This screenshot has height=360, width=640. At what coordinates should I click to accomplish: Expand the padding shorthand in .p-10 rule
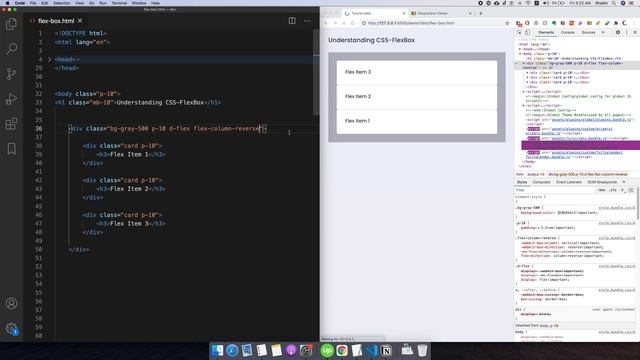tap(539, 228)
